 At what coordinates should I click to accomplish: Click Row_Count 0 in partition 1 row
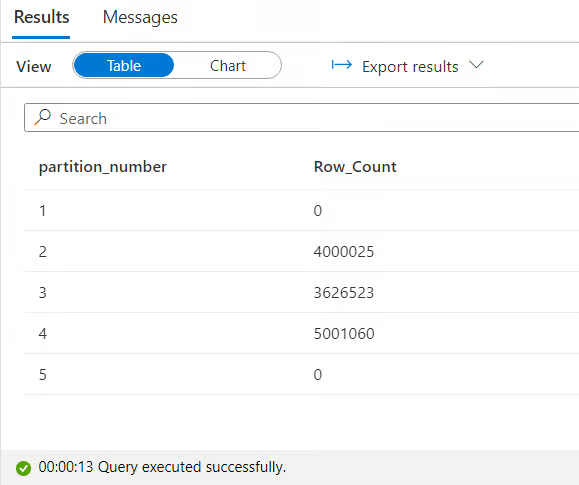[x=318, y=211]
